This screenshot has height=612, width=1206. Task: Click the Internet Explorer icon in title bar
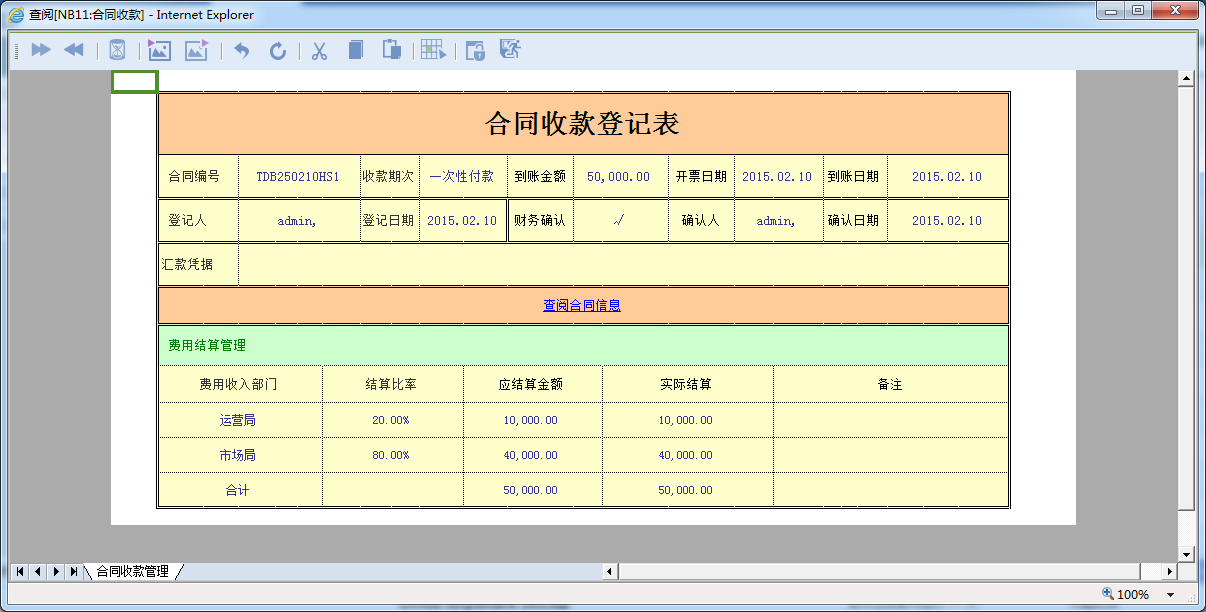coord(16,15)
